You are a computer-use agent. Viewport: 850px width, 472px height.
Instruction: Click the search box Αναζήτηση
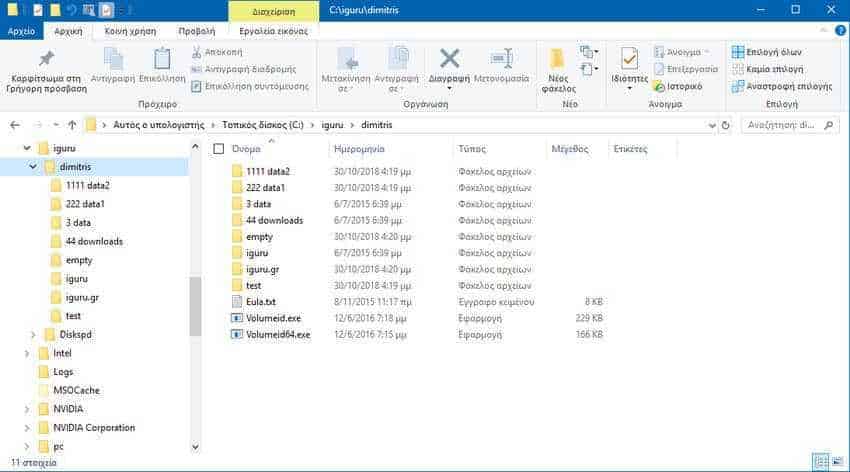point(789,125)
